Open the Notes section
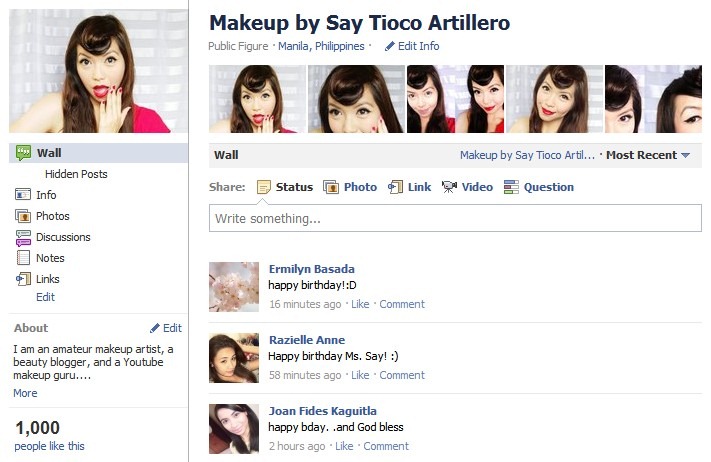The width and height of the screenshot is (711, 462). (50, 258)
